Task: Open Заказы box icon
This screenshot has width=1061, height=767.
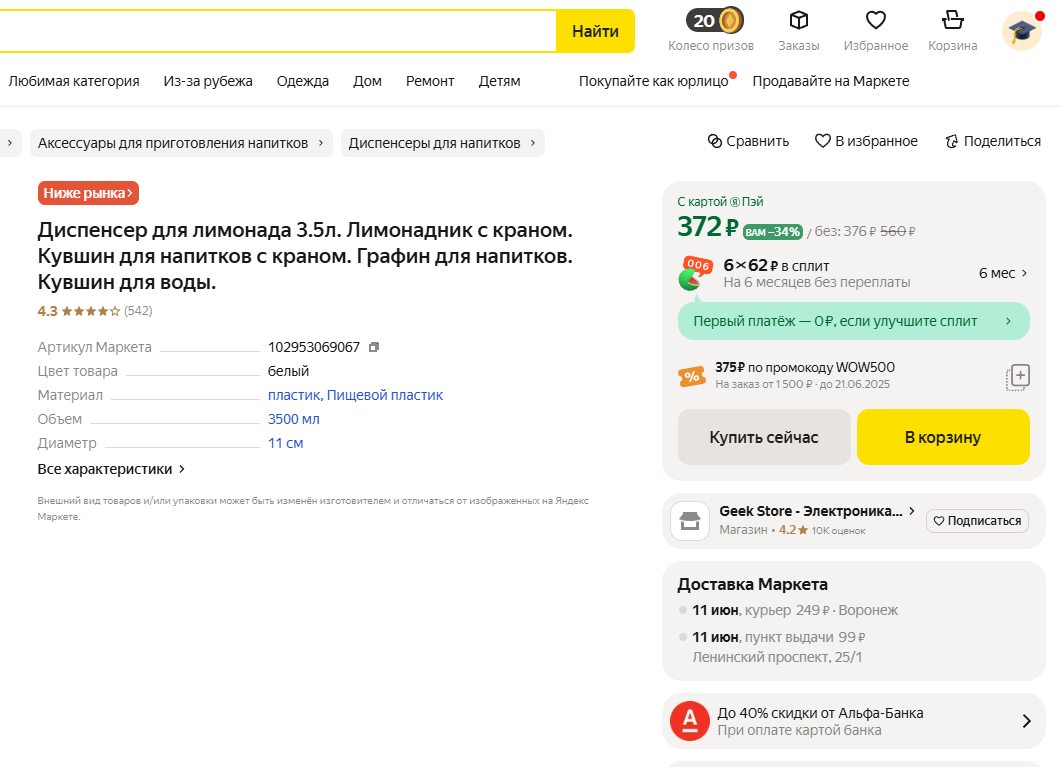Action: click(798, 20)
